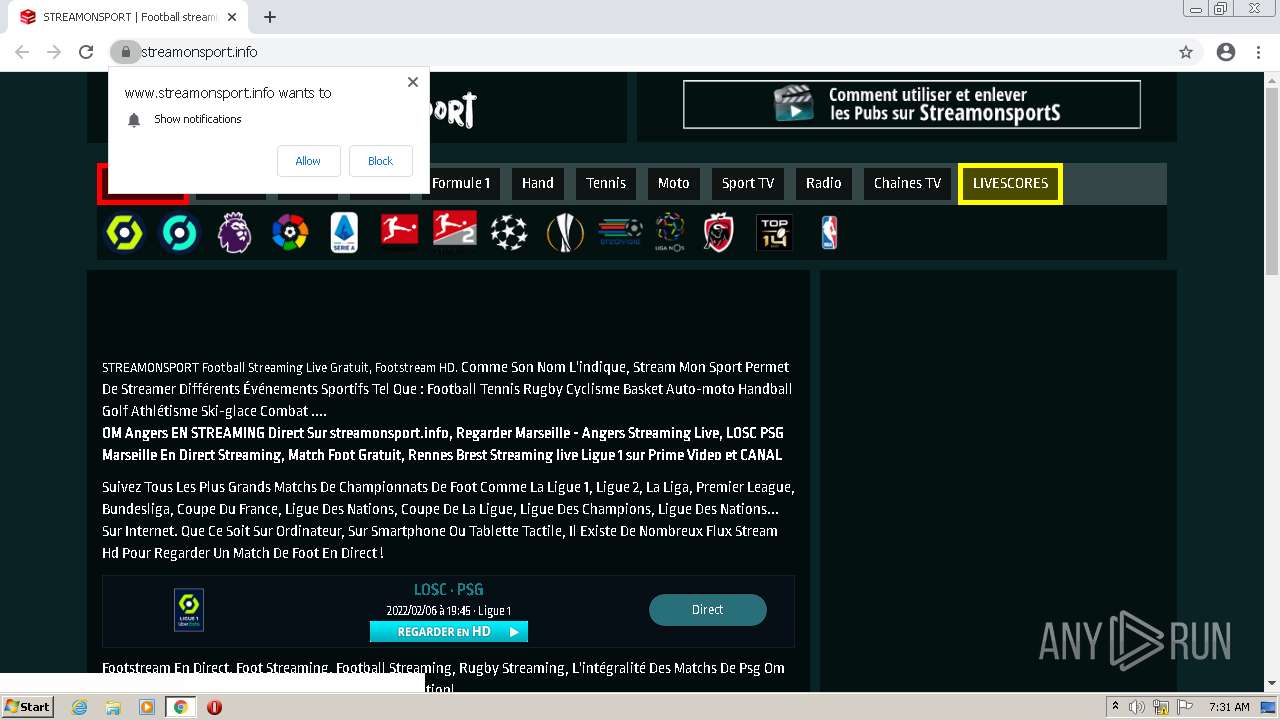Viewport: 1280px width, 720px height.
Task: Open the Hand menu item
Action: 537,183
